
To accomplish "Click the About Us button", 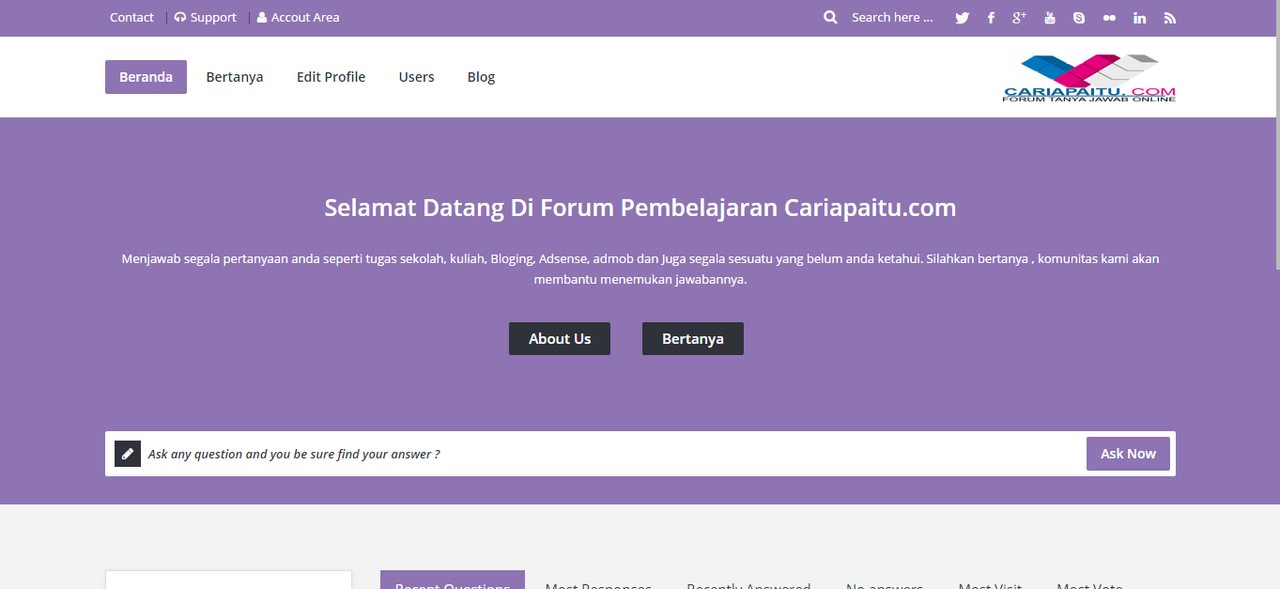I will (x=560, y=339).
